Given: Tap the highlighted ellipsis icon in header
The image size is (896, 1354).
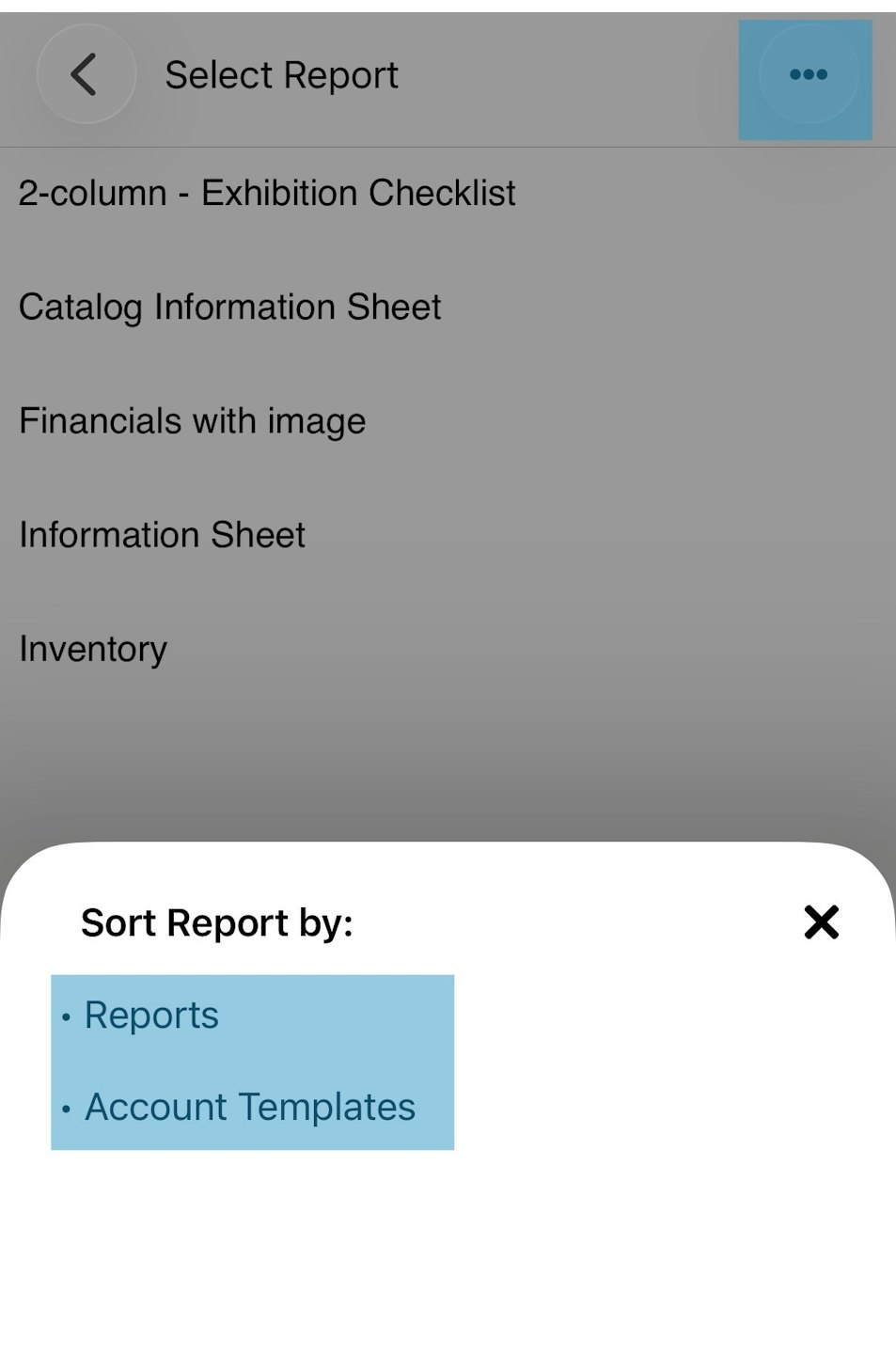Looking at the screenshot, I should 808,75.
